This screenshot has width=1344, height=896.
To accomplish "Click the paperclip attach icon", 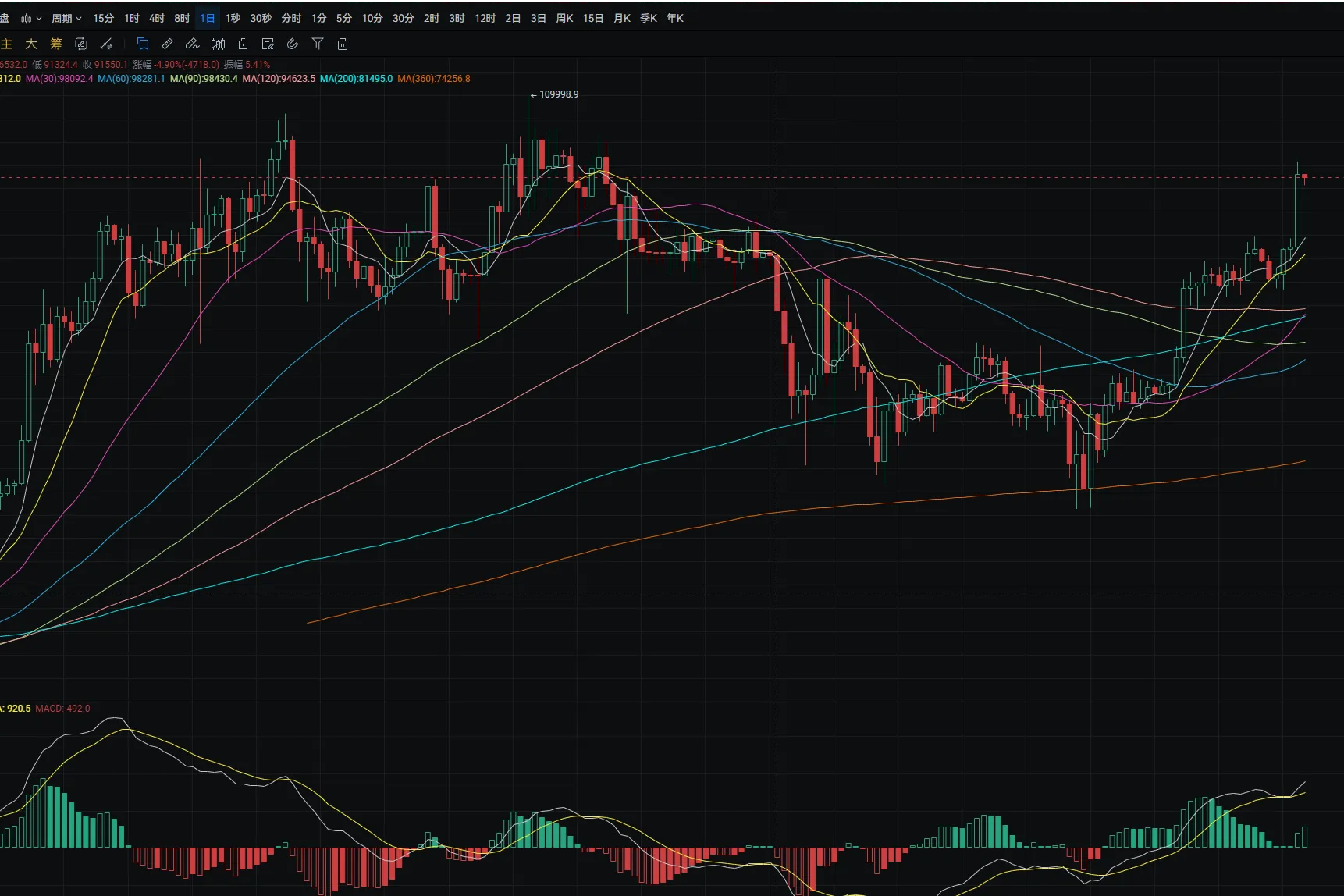I will pos(293,44).
